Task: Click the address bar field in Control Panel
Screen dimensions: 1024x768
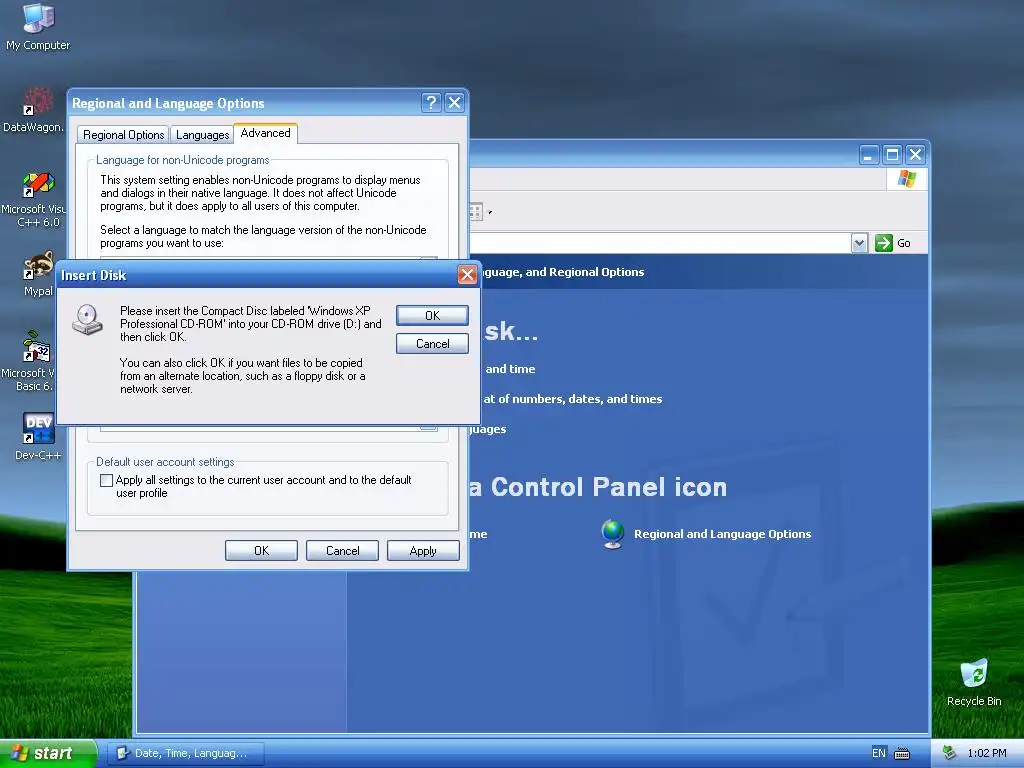Action: pos(660,243)
